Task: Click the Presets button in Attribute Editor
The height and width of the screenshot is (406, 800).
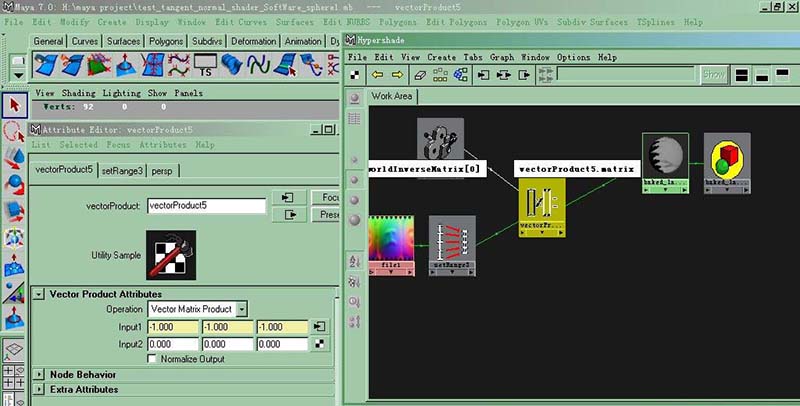Action: tap(325, 215)
